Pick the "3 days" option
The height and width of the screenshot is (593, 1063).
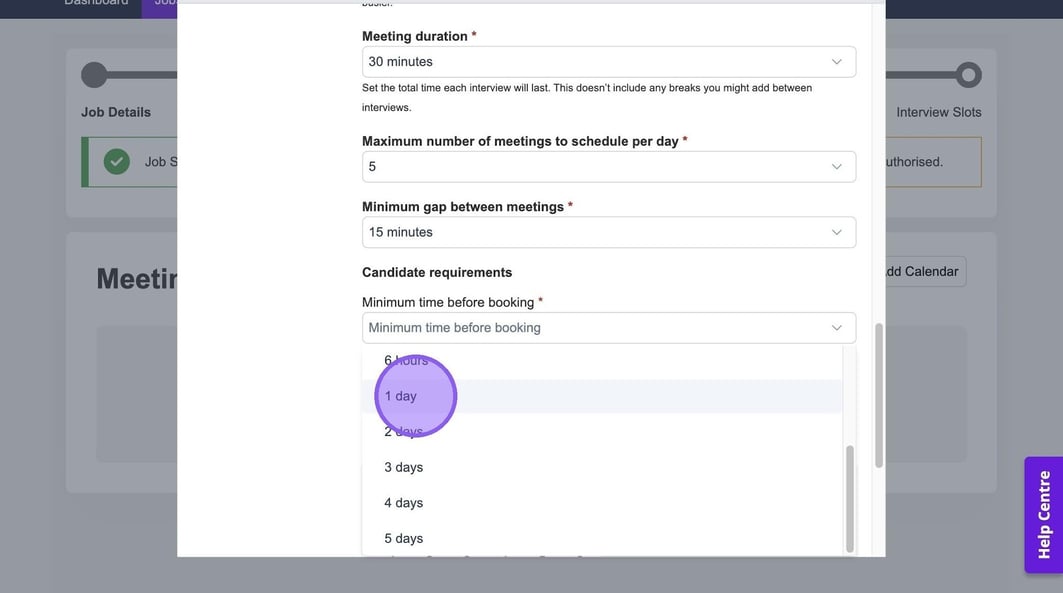click(x=404, y=467)
